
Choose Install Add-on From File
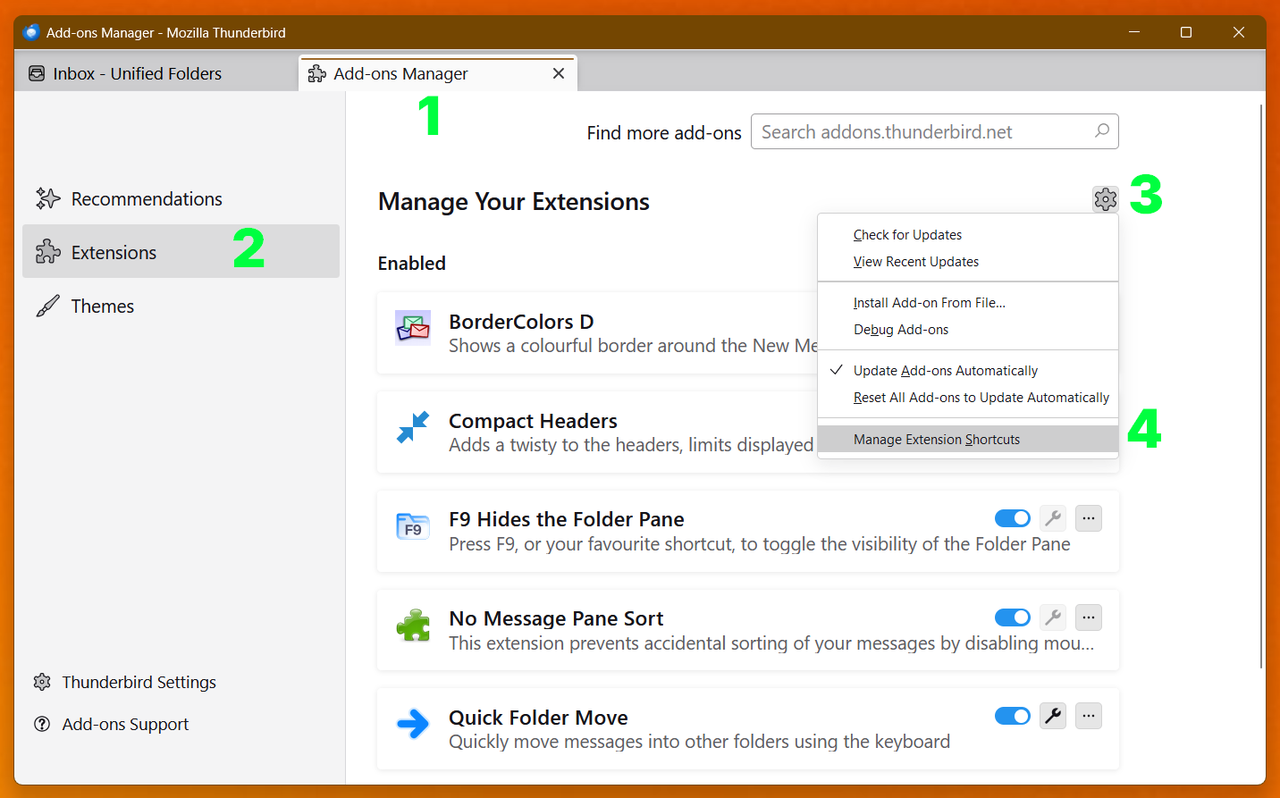coord(967,303)
